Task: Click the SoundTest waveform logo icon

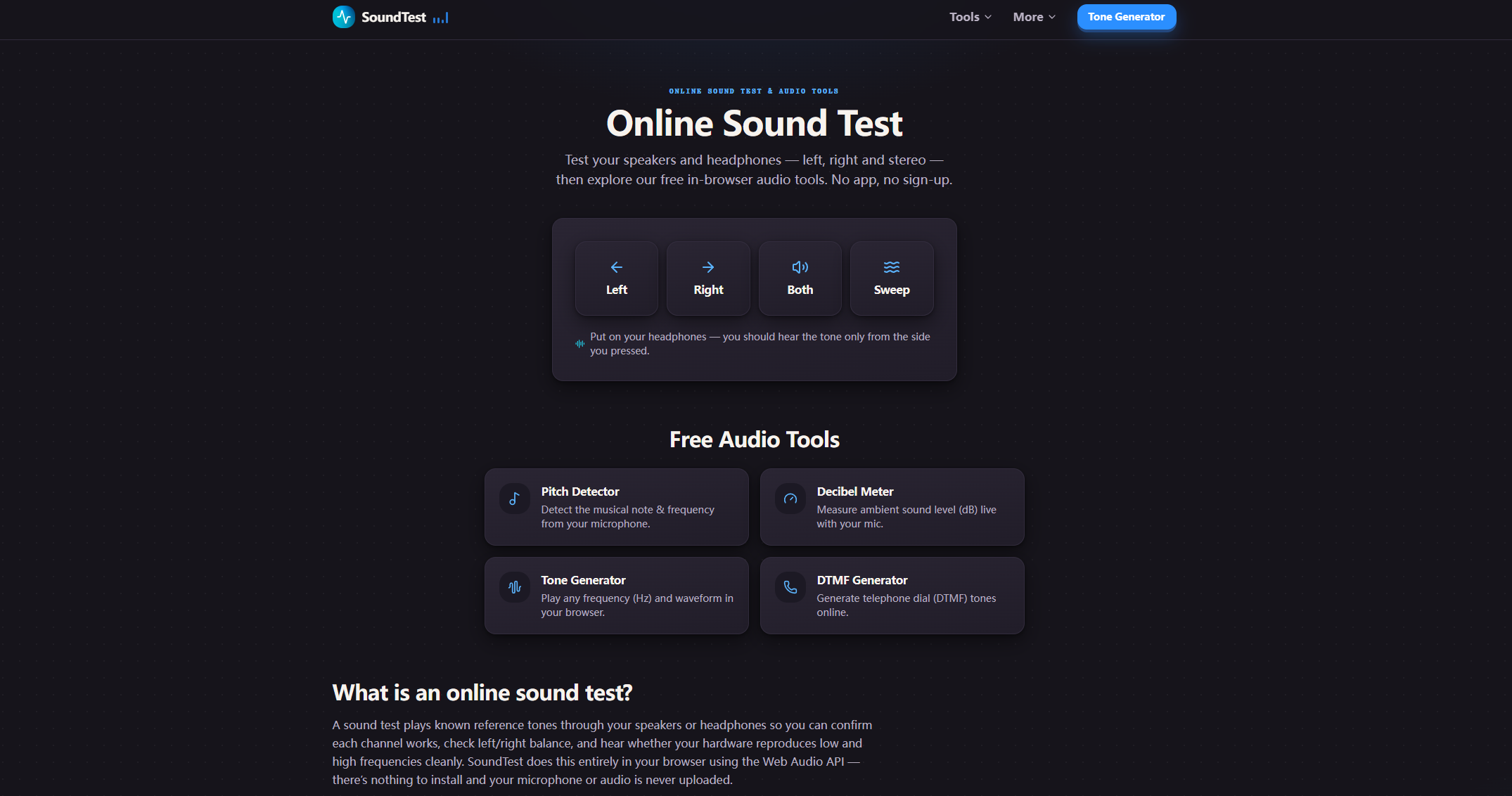Action: pyautogui.click(x=343, y=17)
